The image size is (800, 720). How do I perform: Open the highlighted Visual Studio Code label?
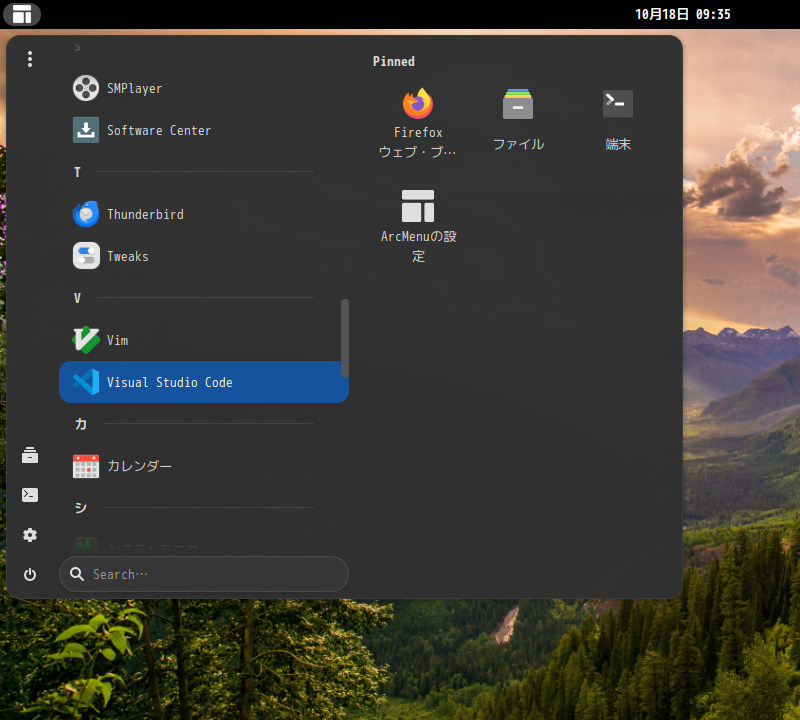click(x=170, y=383)
